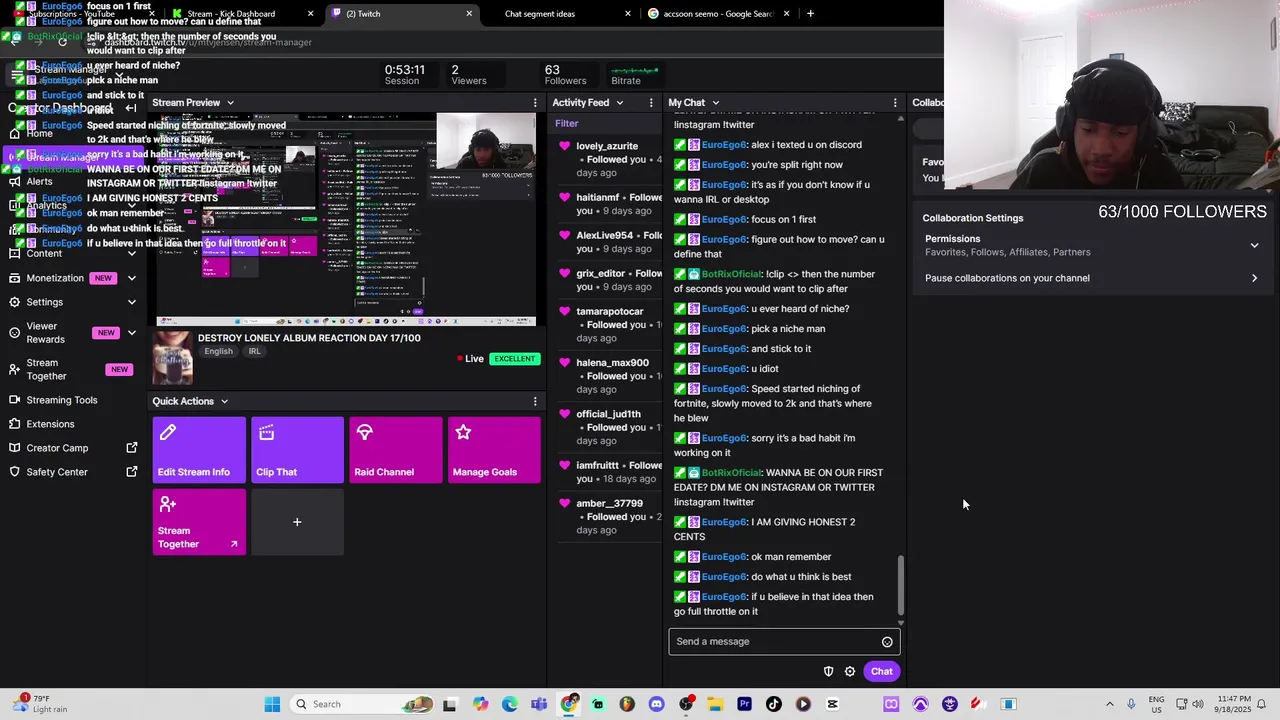Expand the Viewer Rewards sidebar section
The width and height of the screenshot is (1280, 720).
click(131, 333)
